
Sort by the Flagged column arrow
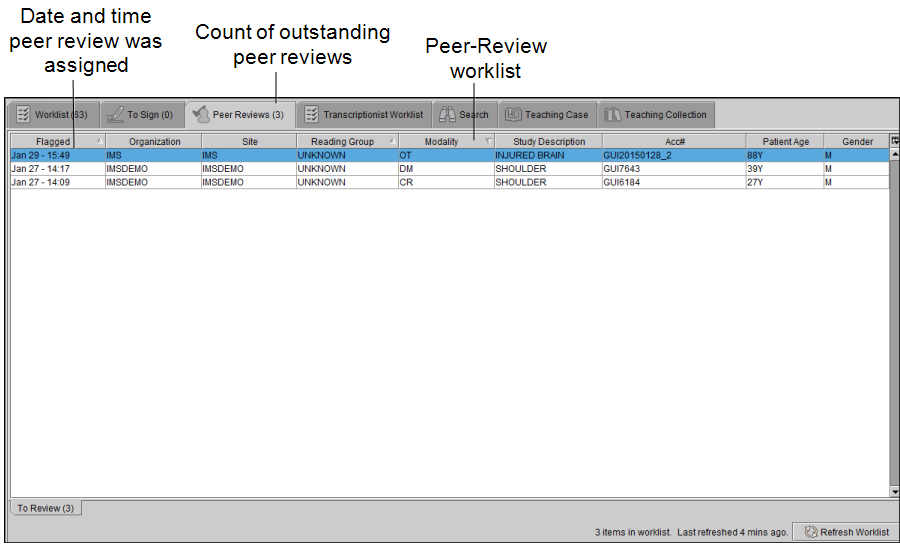(99, 141)
